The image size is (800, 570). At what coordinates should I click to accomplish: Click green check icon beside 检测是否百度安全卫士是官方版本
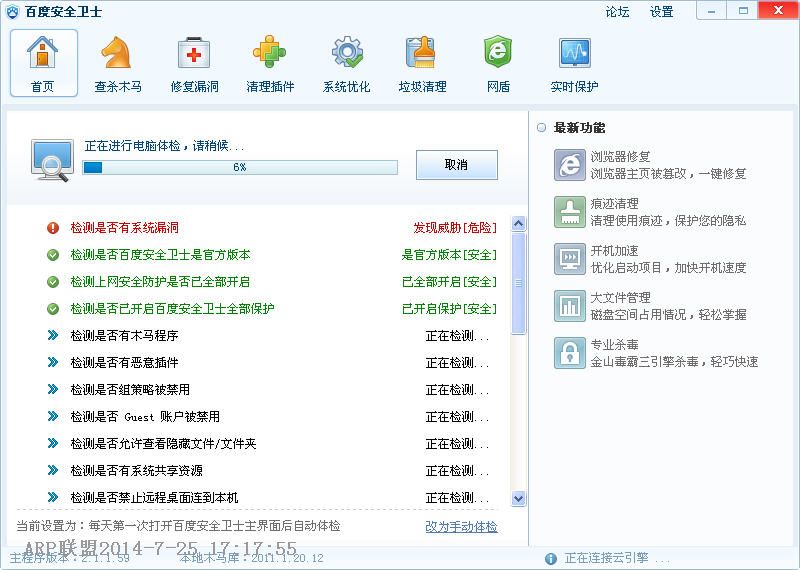[53, 255]
